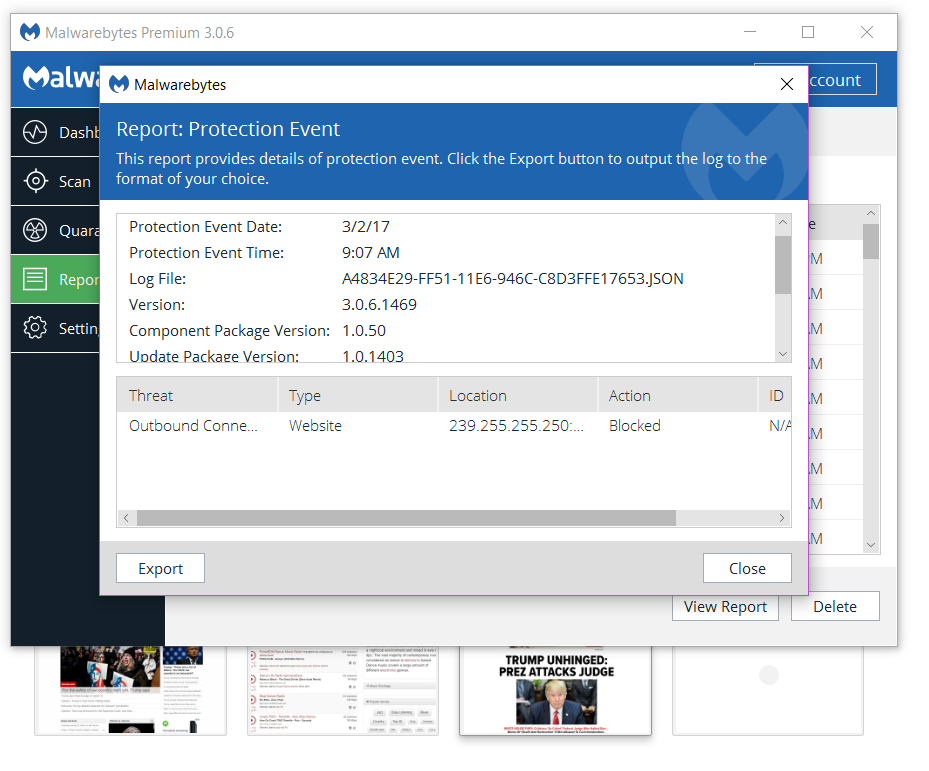This screenshot has width=929, height=771.
Task: Click Malwarebytes logo in main window title
Action: pyautogui.click(x=30, y=32)
